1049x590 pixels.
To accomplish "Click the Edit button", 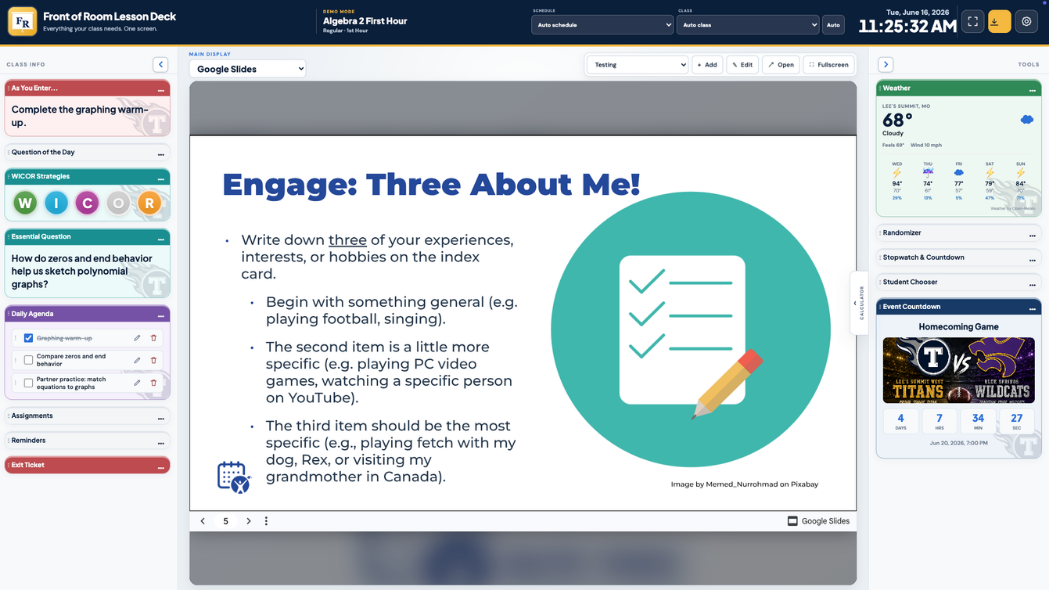I will pyautogui.click(x=743, y=65).
